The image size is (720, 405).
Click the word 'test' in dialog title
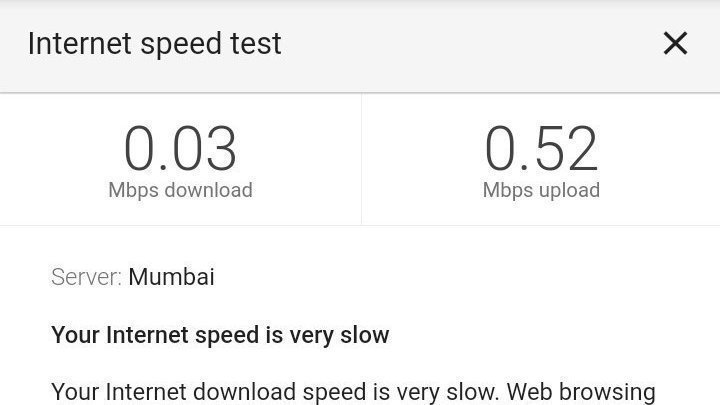256,44
